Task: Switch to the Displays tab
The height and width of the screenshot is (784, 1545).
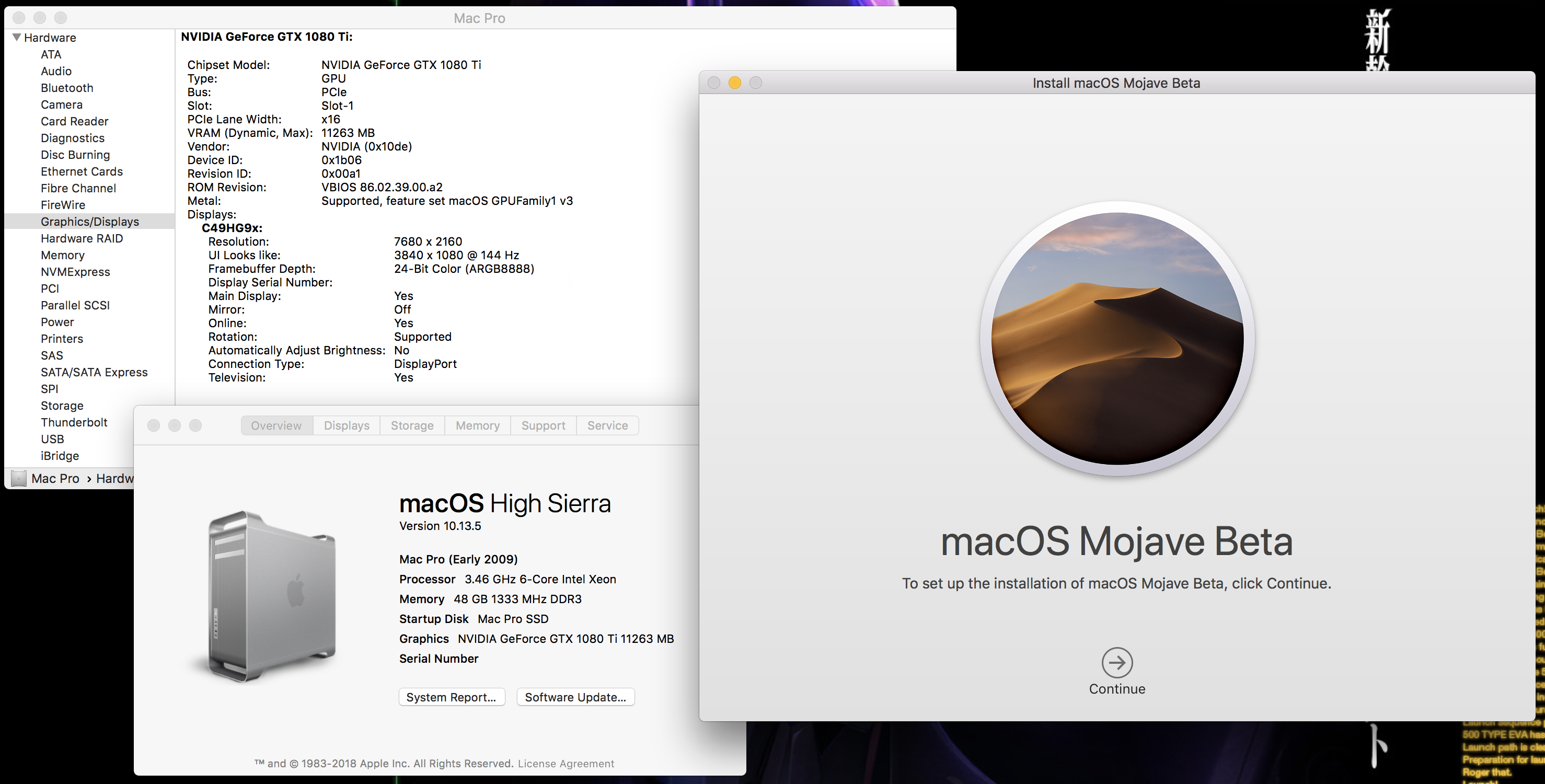Action: [x=346, y=425]
